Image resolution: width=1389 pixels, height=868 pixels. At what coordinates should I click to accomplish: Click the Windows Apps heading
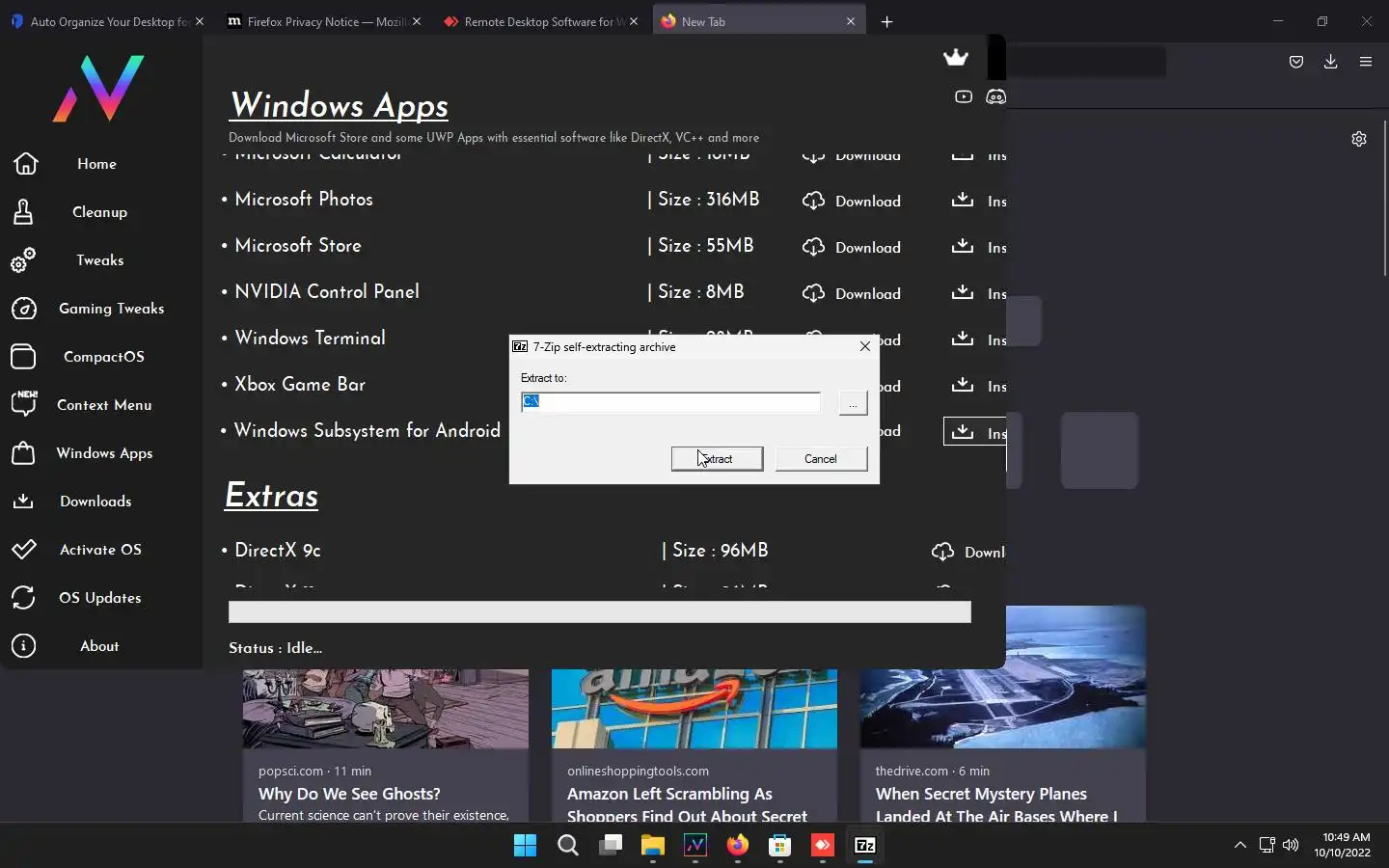339,105
